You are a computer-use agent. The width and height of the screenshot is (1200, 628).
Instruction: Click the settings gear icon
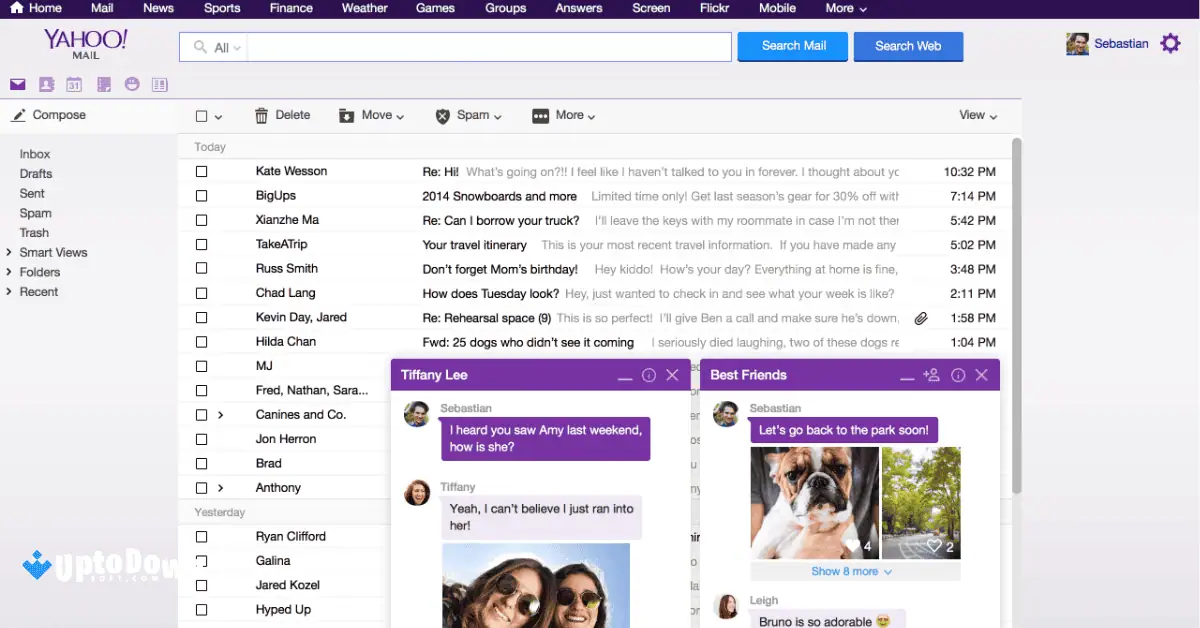click(1168, 44)
